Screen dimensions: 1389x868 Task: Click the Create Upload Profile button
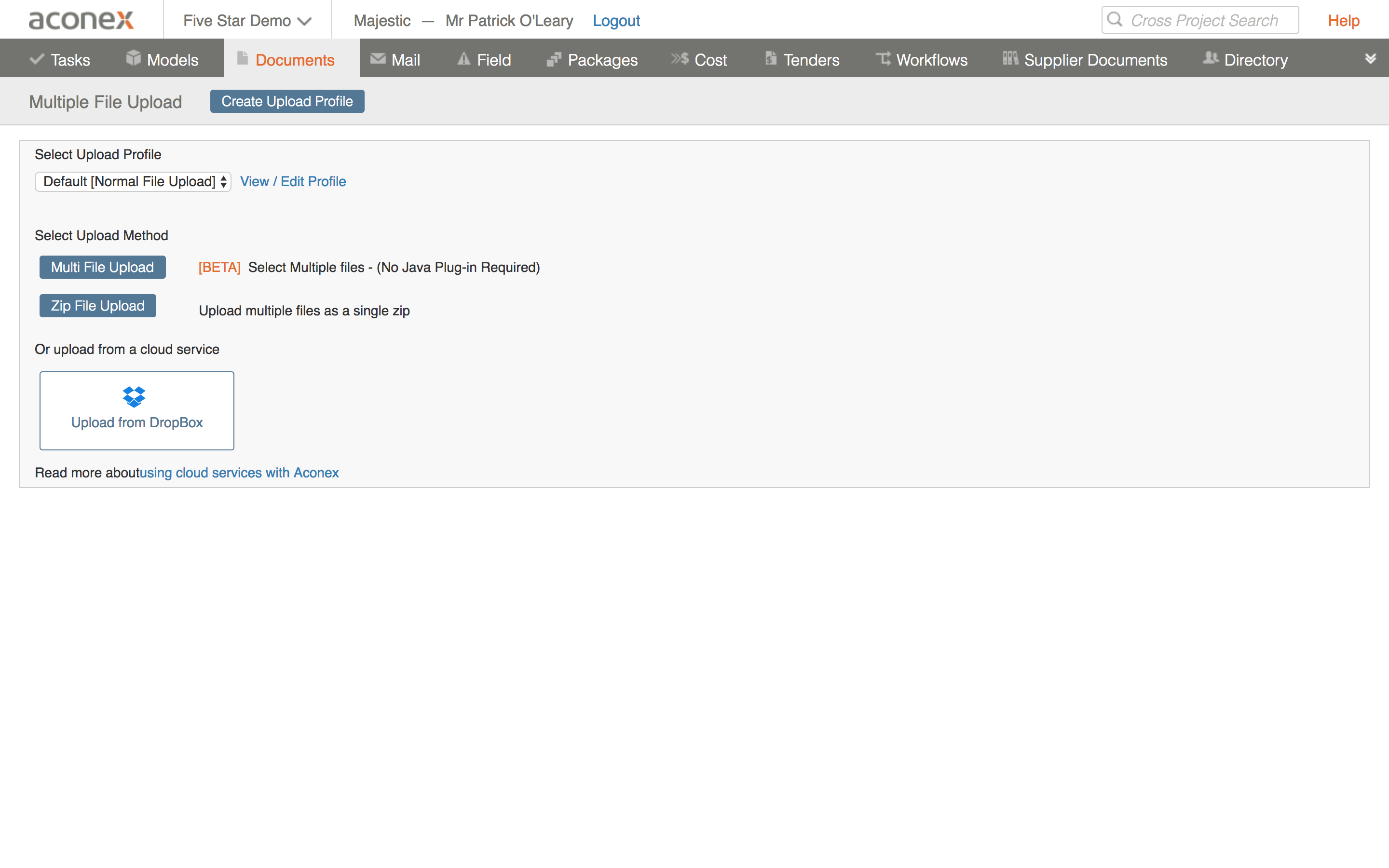(x=287, y=102)
